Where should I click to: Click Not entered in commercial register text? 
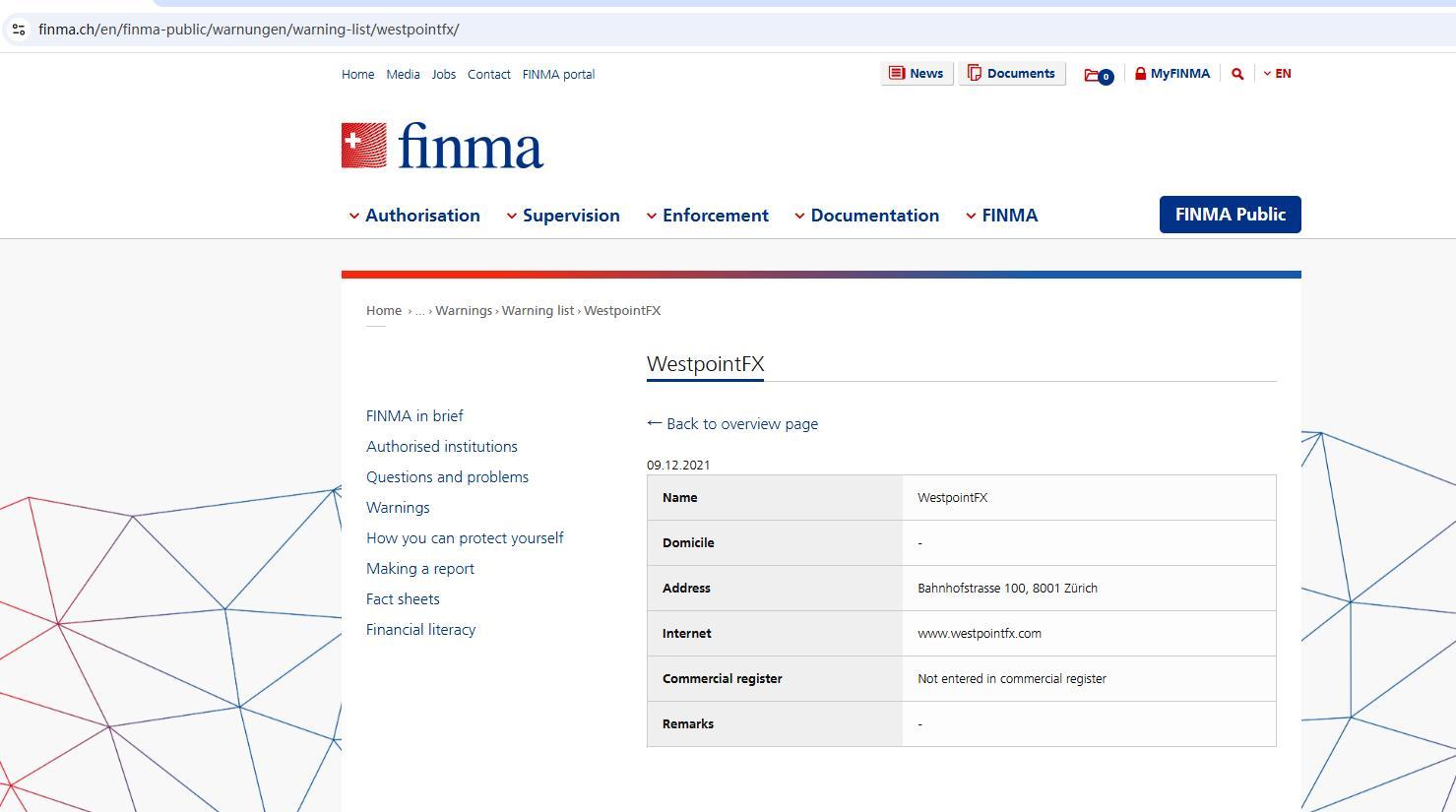click(1012, 679)
